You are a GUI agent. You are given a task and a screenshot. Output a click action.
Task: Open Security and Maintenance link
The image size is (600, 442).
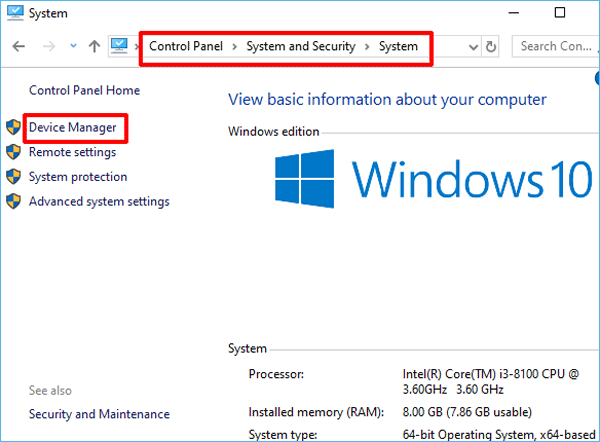click(x=99, y=414)
